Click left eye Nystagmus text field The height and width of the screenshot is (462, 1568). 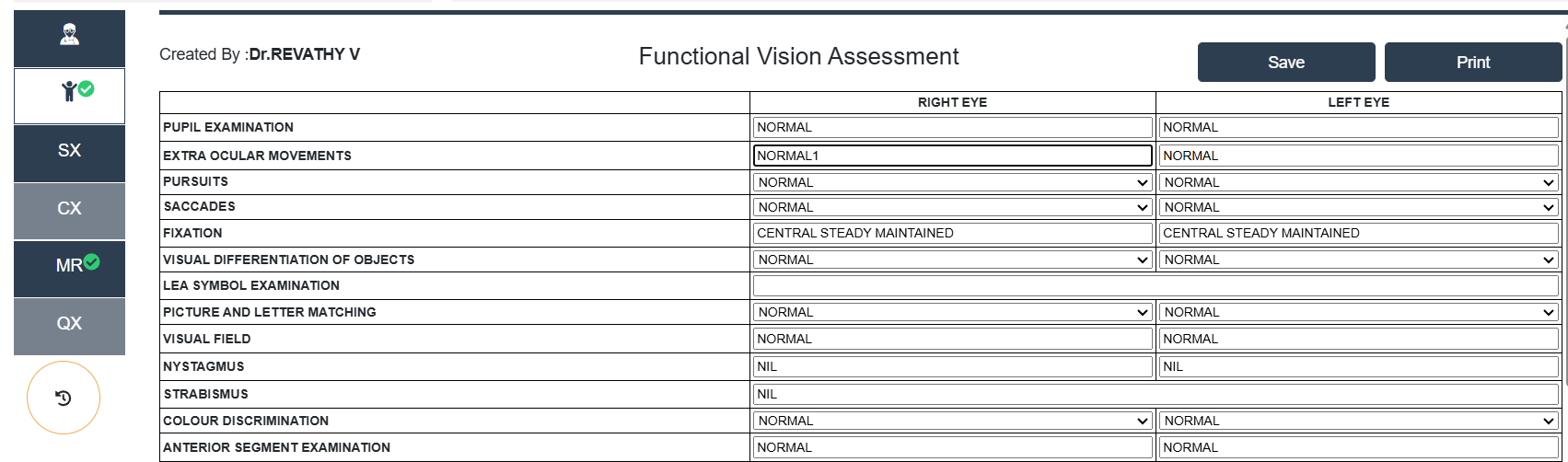[x=1358, y=366]
